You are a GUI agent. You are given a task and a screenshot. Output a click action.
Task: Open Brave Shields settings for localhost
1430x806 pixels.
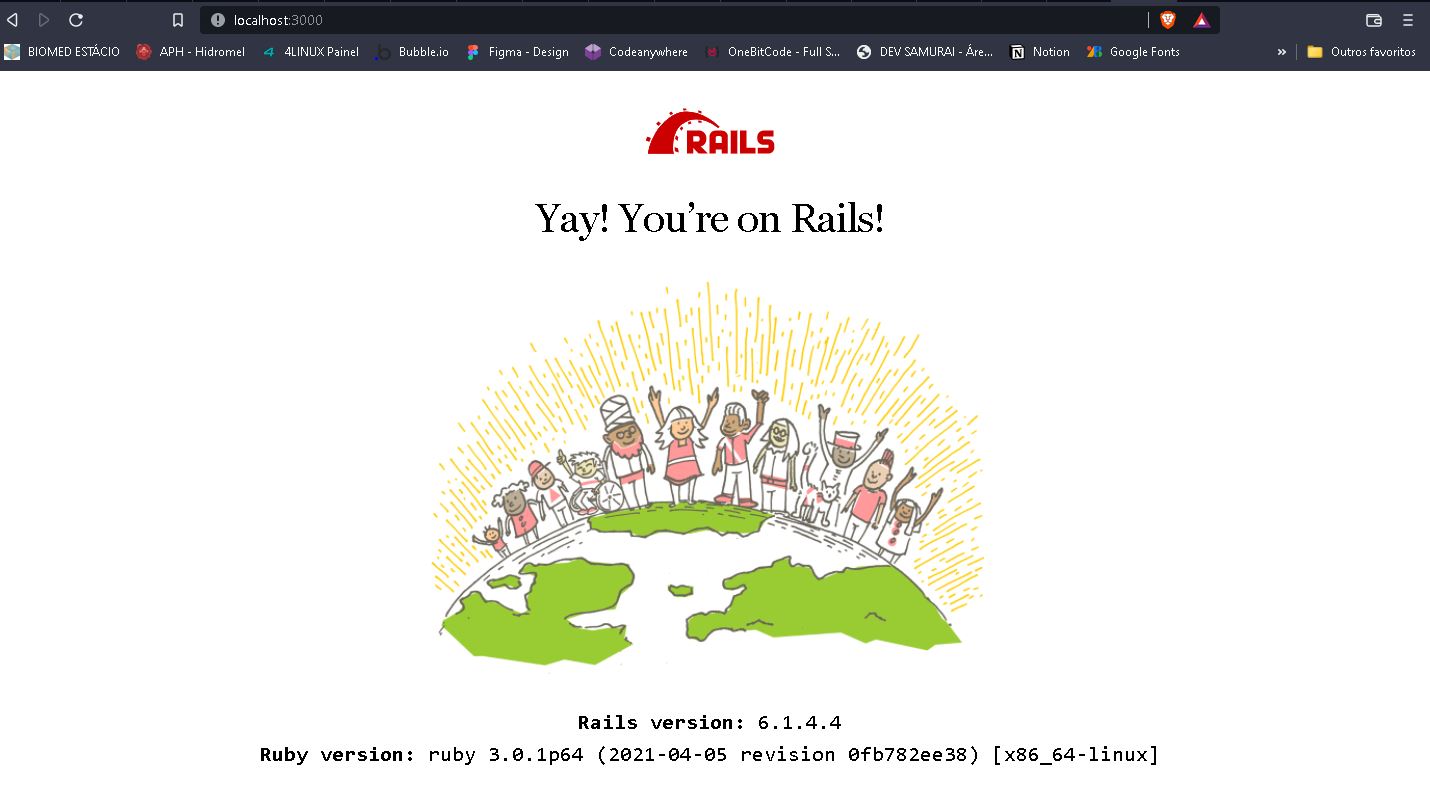pos(1167,19)
